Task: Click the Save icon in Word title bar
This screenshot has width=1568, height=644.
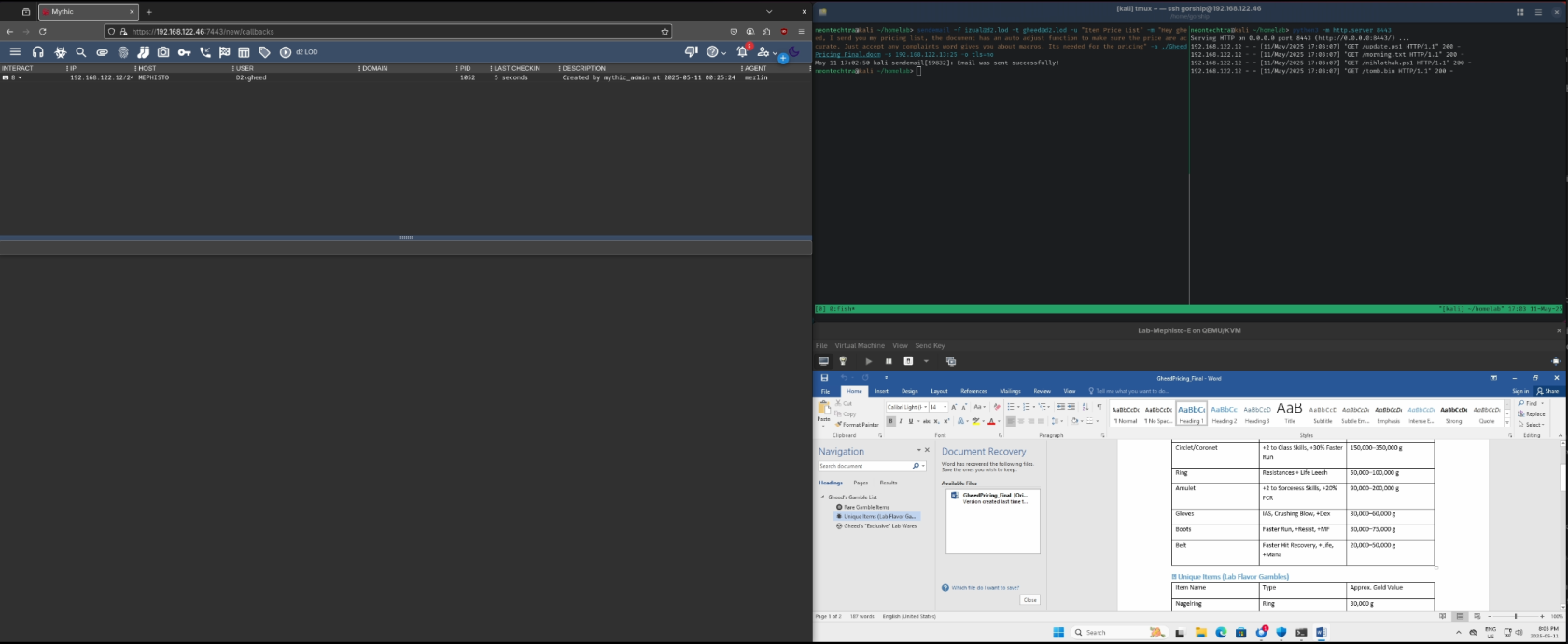Action: [x=824, y=378]
